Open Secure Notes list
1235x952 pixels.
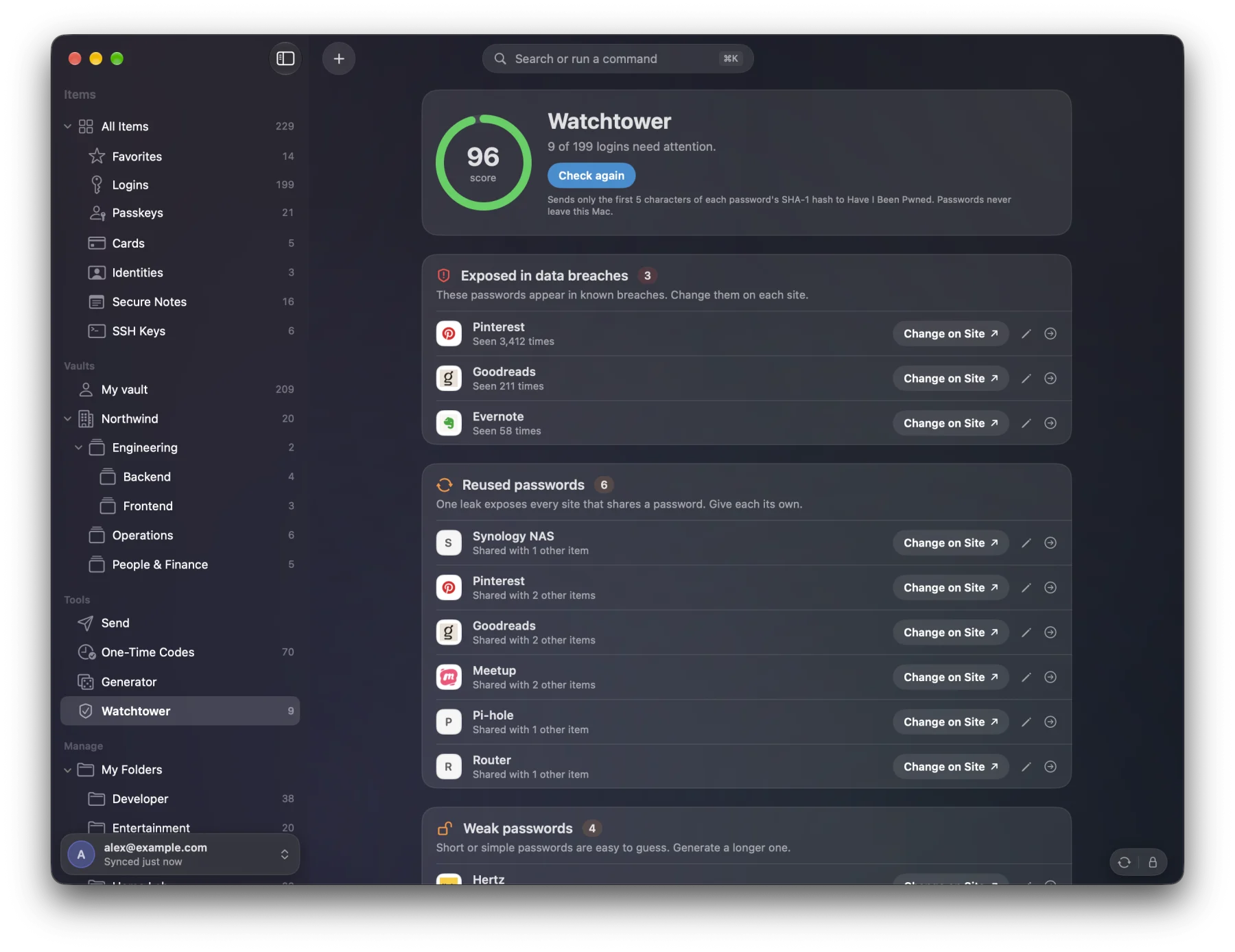click(x=180, y=302)
